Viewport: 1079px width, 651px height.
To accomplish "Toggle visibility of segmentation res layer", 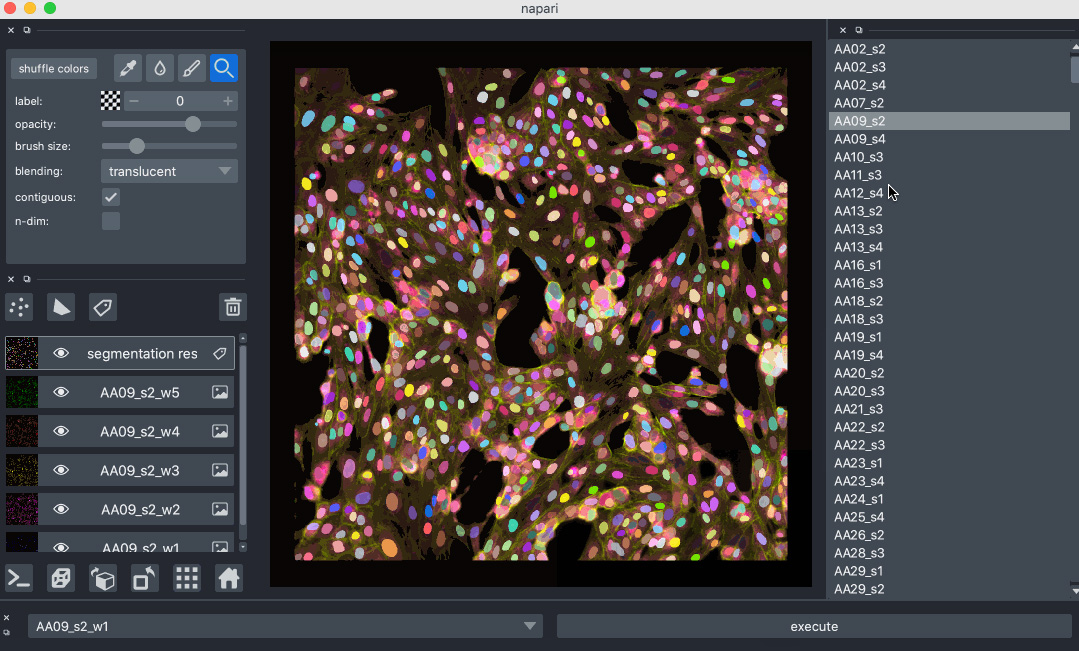I will (x=62, y=353).
